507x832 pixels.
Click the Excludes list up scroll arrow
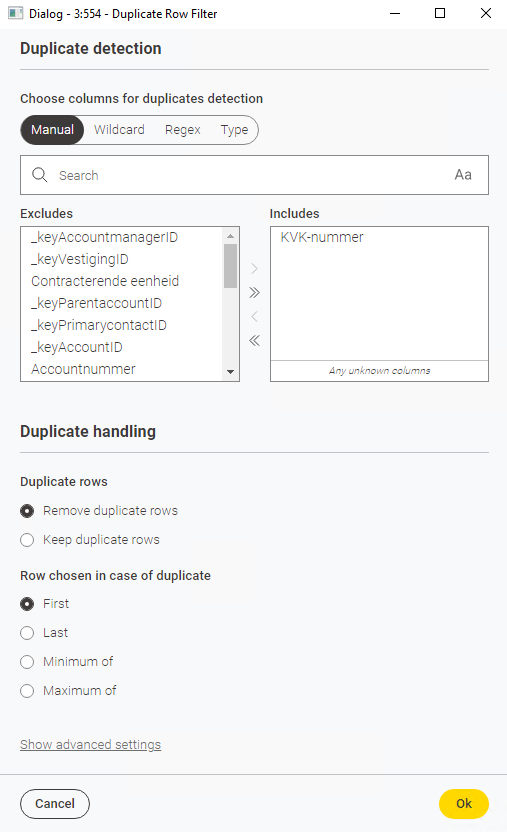[x=230, y=236]
